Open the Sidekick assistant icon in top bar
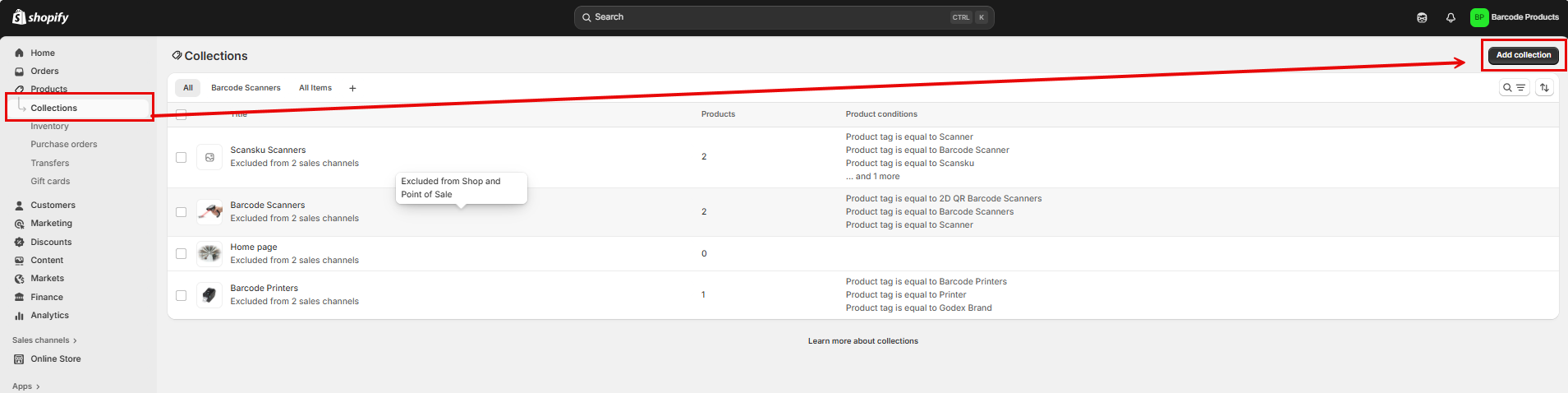1568x393 pixels. pos(1422,17)
